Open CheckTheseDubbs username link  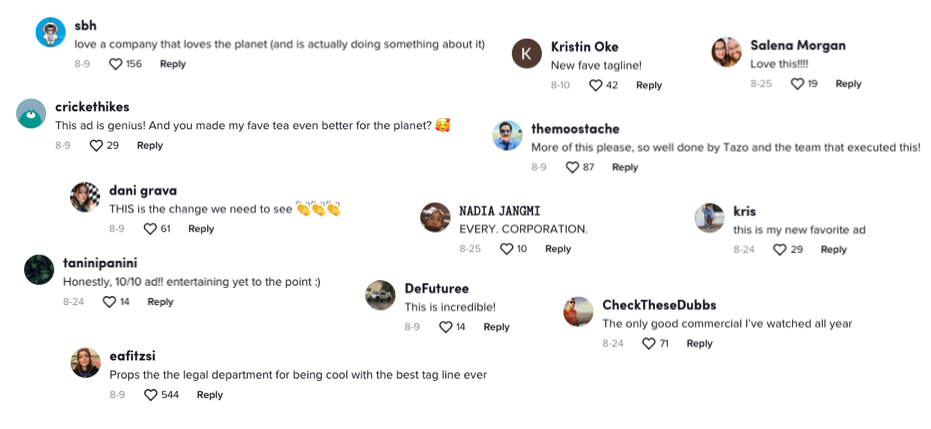pyautogui.click(x=659, y=305)
